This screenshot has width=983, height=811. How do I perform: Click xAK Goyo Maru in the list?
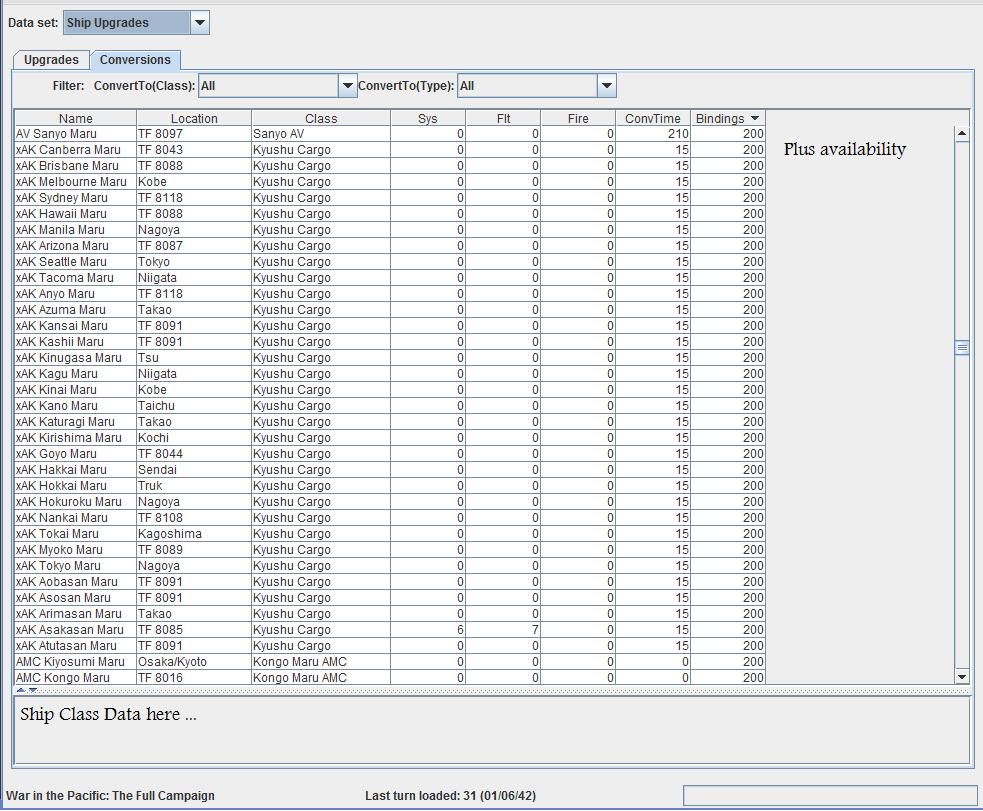(56, 453)
